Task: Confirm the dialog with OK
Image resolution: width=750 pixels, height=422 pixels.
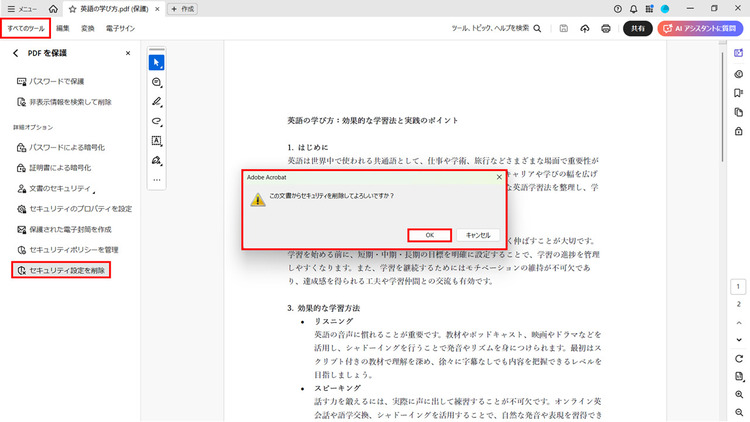Action: pyautogui.click(x=429, y=235)
